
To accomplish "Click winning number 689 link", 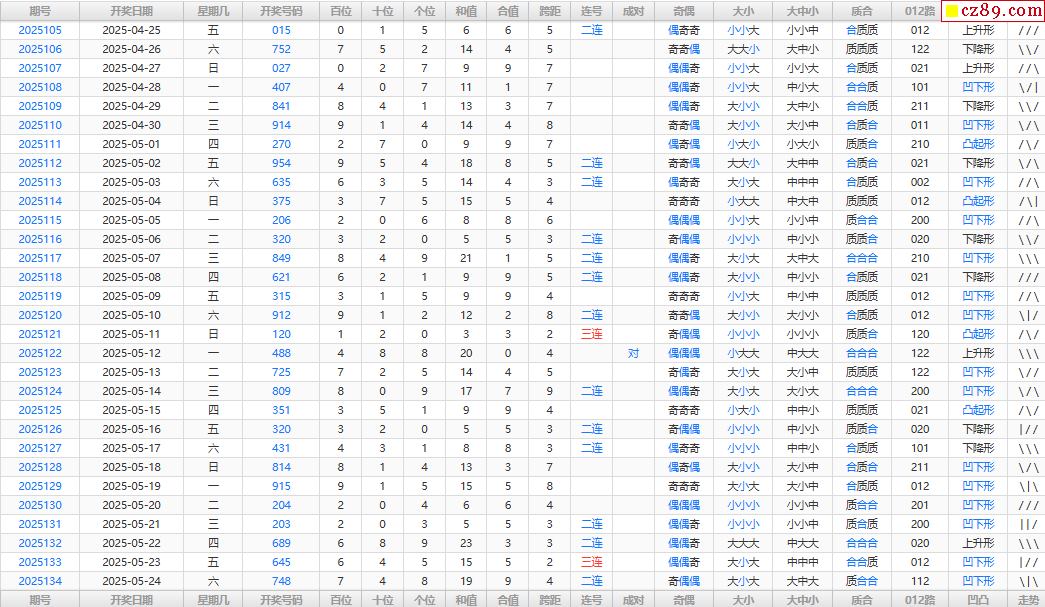I will (281, 543).
